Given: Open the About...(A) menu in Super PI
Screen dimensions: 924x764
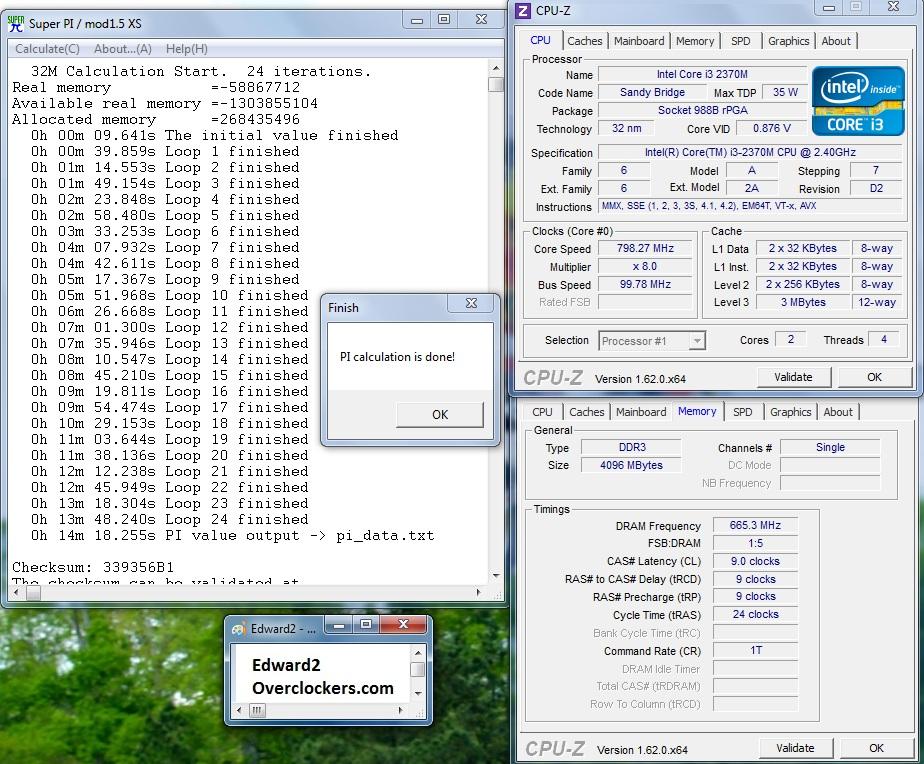Looking at the screenshot, I should [123, 49].
